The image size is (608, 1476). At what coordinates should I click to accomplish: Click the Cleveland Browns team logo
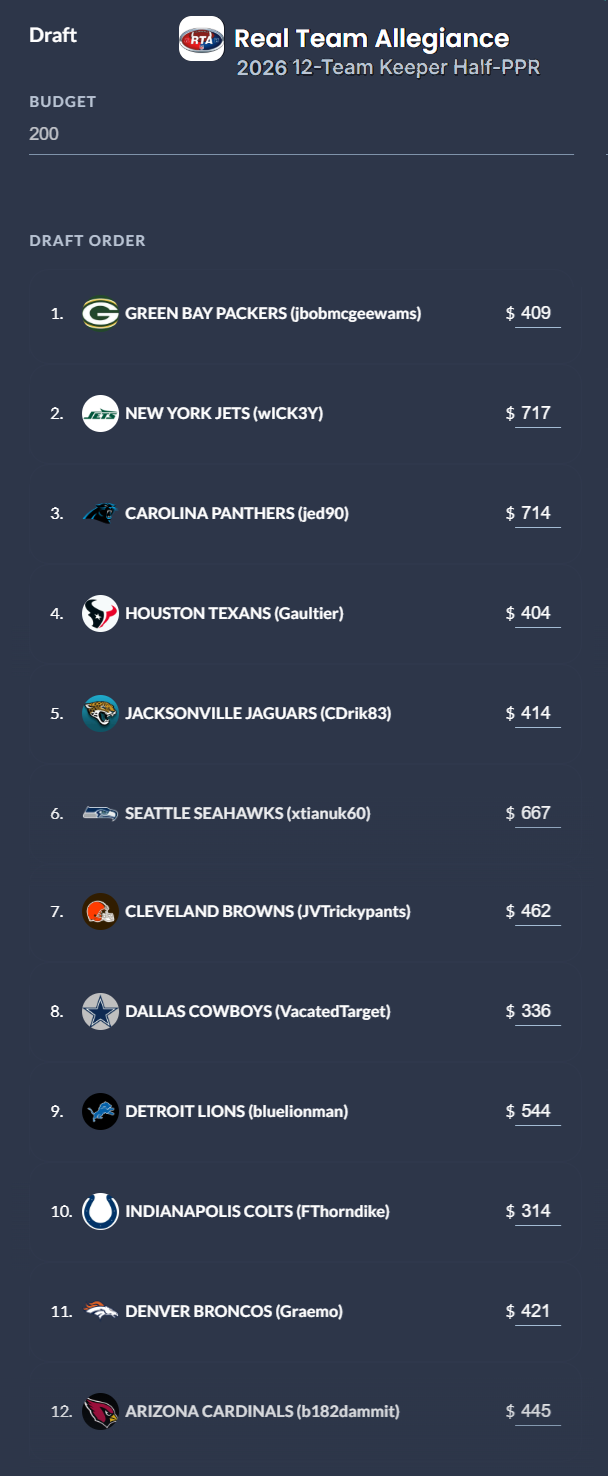click(x=100, y=911)
